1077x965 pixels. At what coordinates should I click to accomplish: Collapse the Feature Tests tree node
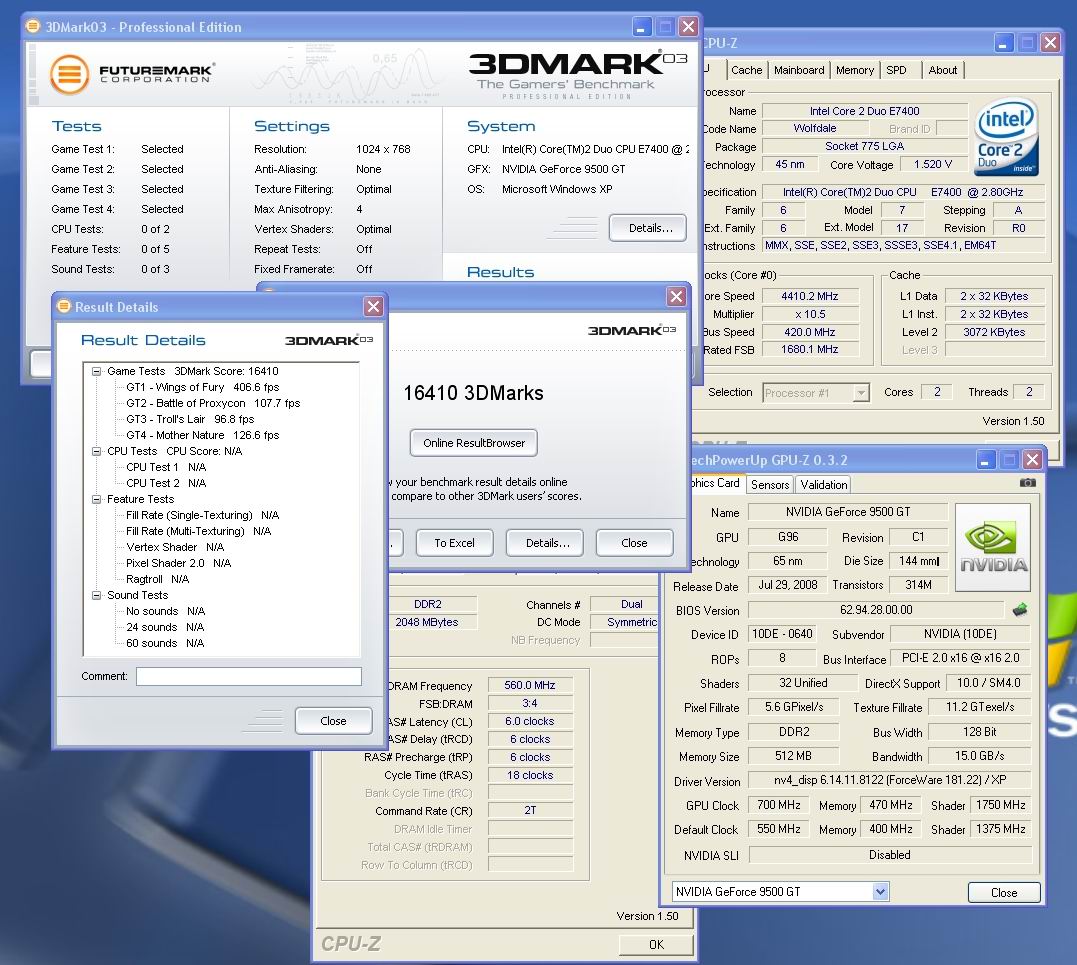click(x=97, y=499)
